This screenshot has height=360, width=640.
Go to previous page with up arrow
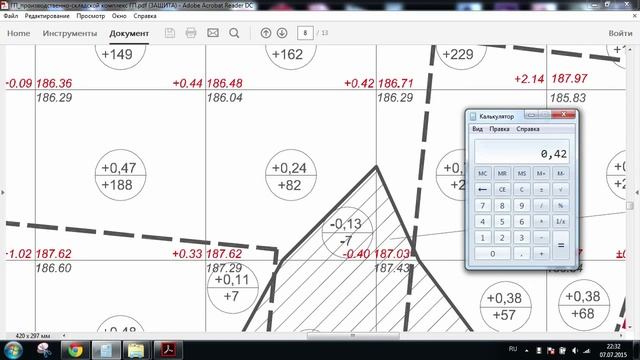coord(266,33)
